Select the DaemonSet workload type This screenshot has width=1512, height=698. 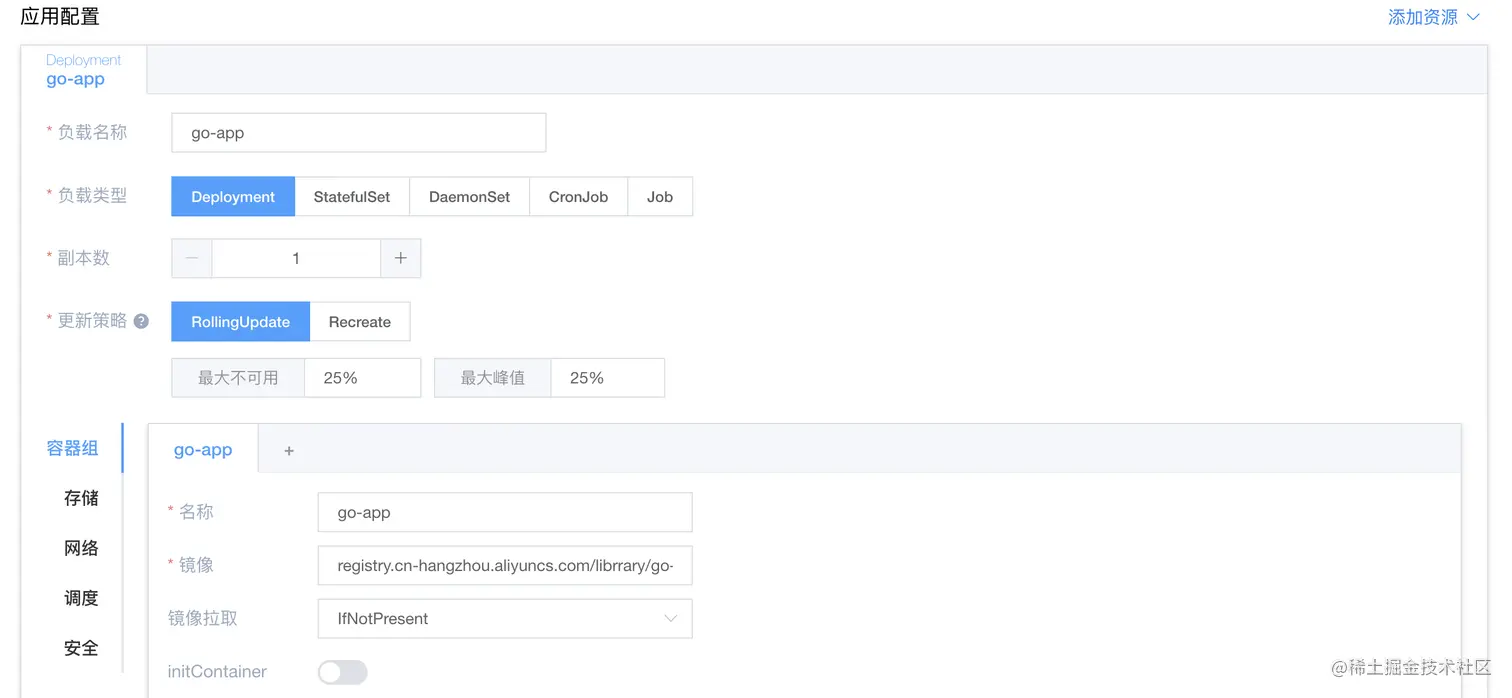[469, 197]
